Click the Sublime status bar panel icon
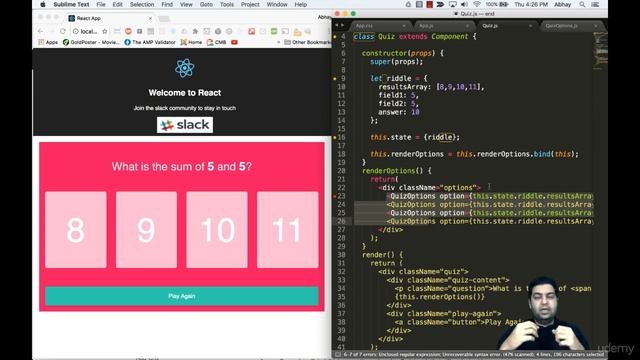 point(338,355)
